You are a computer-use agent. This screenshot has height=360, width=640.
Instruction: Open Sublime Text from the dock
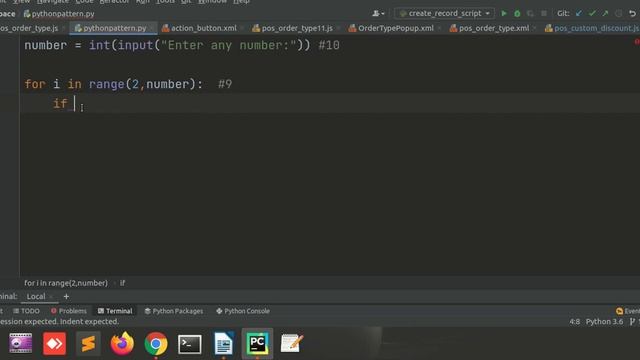coord(88,343)
